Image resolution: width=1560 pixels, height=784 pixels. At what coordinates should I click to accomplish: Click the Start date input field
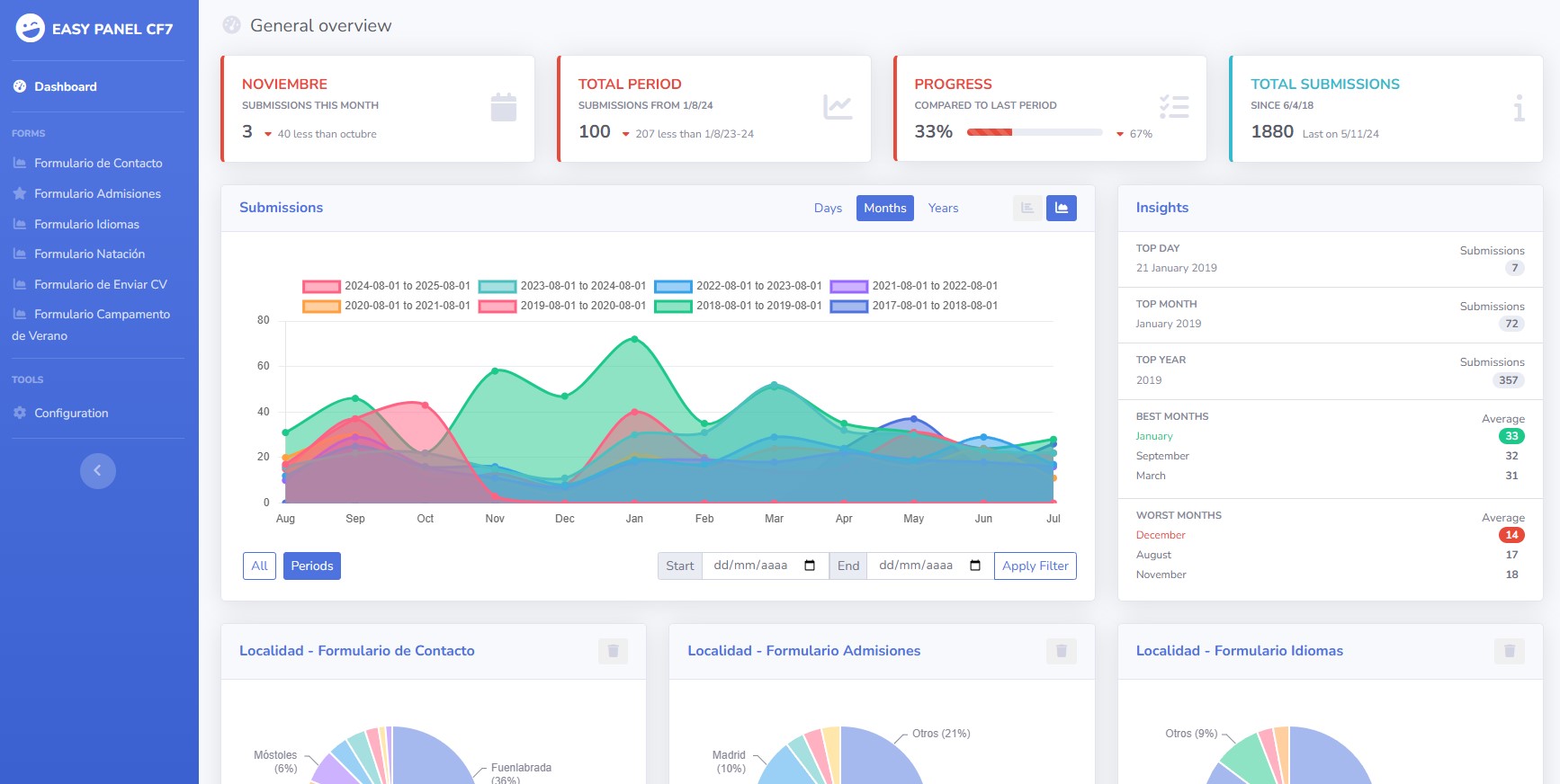[751, 566]
